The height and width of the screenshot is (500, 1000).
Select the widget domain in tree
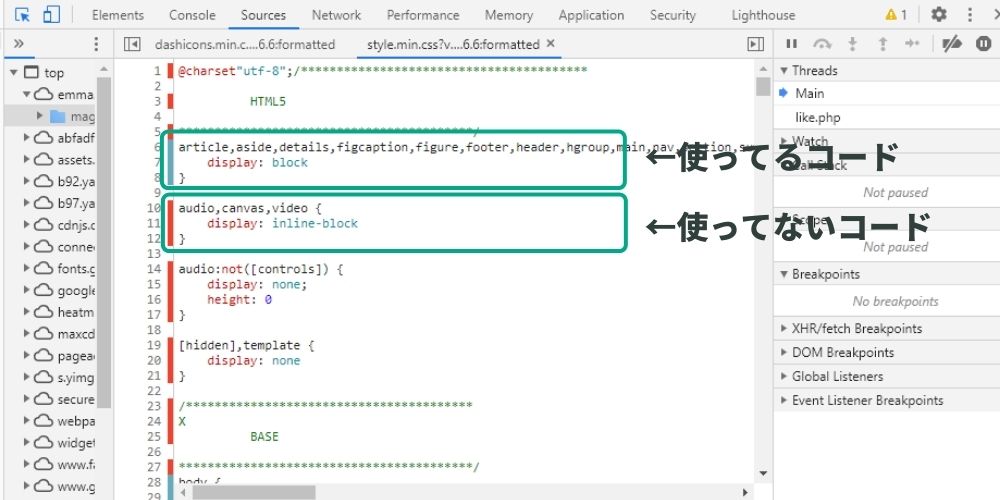(76, 443)
